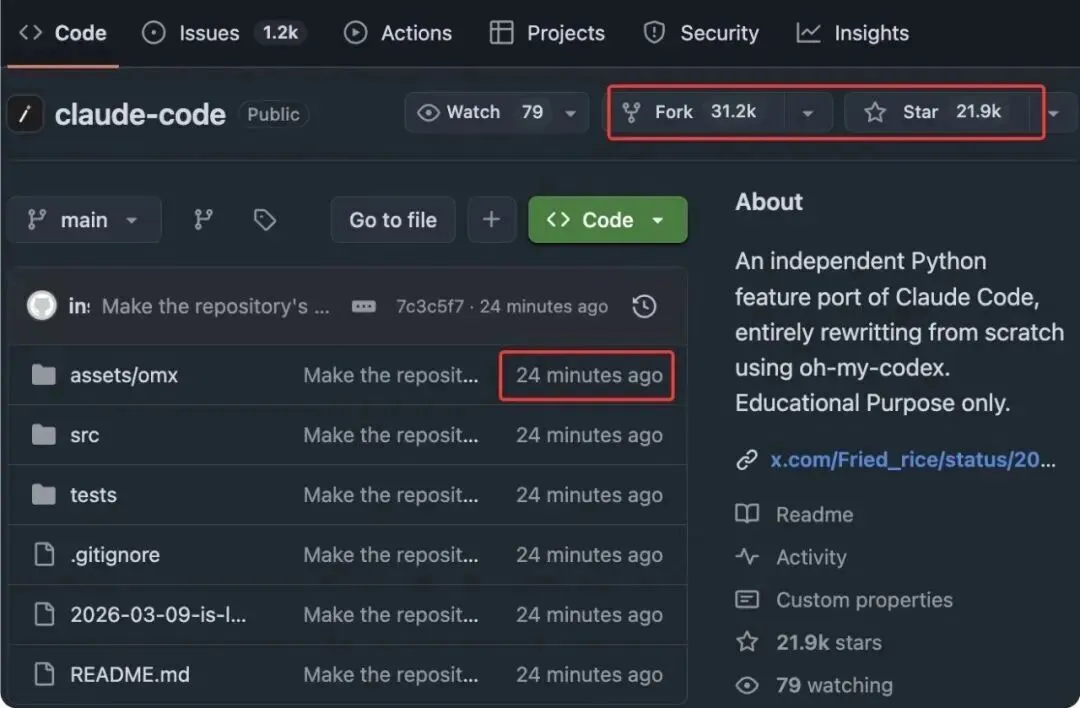1080x708 pixels.
Task: Click the commit author avatar
Action: (x=42, y=306)
